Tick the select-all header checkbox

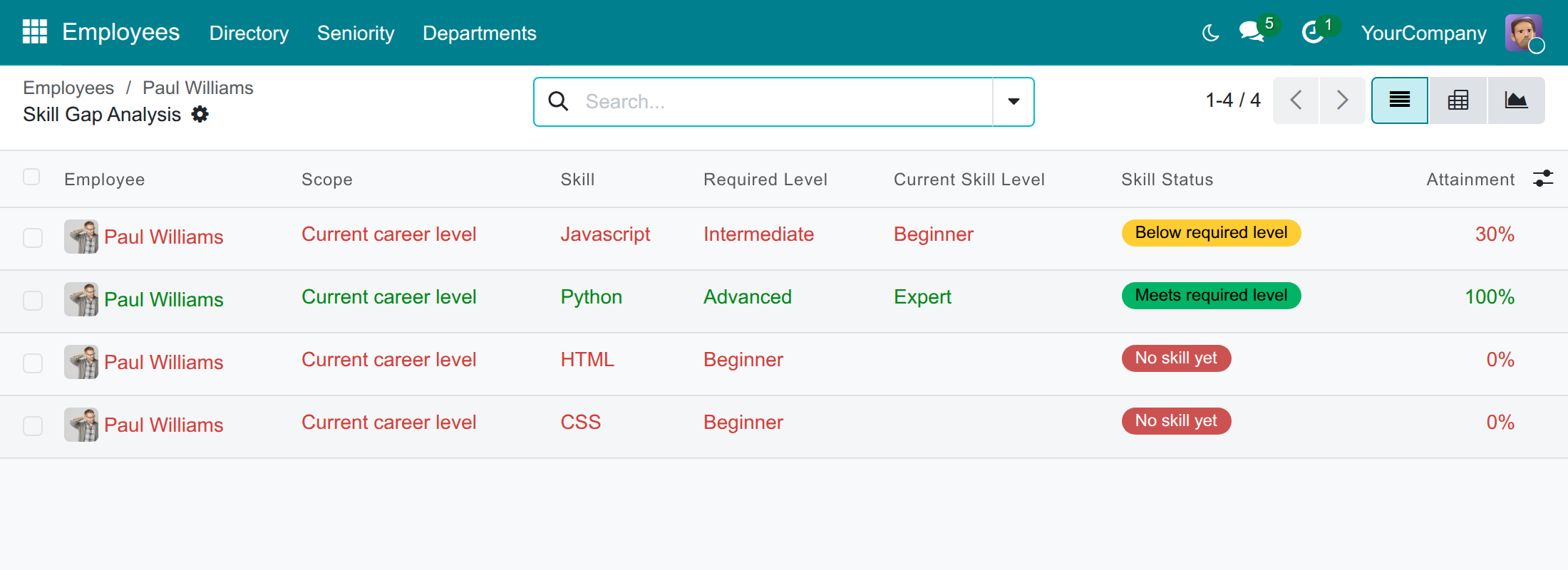[31, 177]
